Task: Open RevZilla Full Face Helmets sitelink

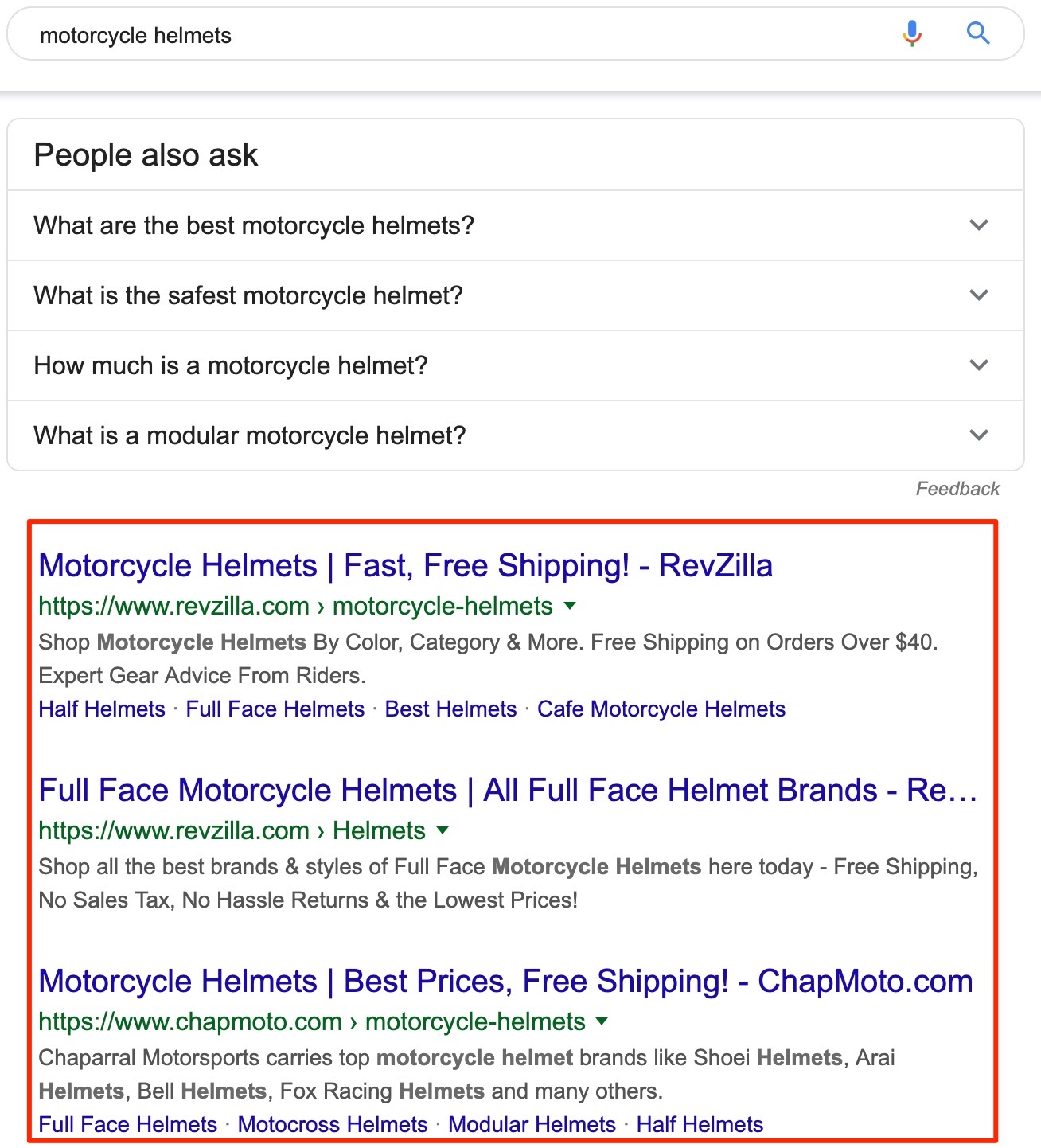Action: coord(275,709)
